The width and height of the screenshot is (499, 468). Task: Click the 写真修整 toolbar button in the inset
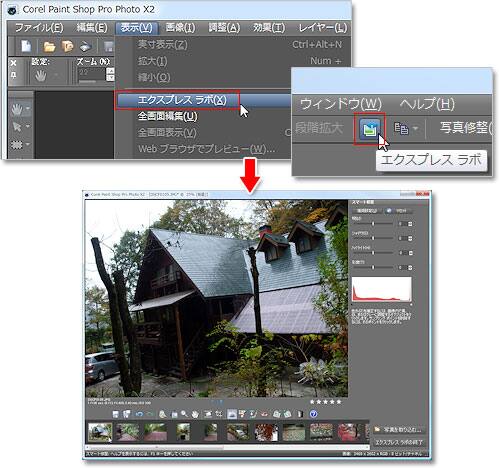pos(466,128)
